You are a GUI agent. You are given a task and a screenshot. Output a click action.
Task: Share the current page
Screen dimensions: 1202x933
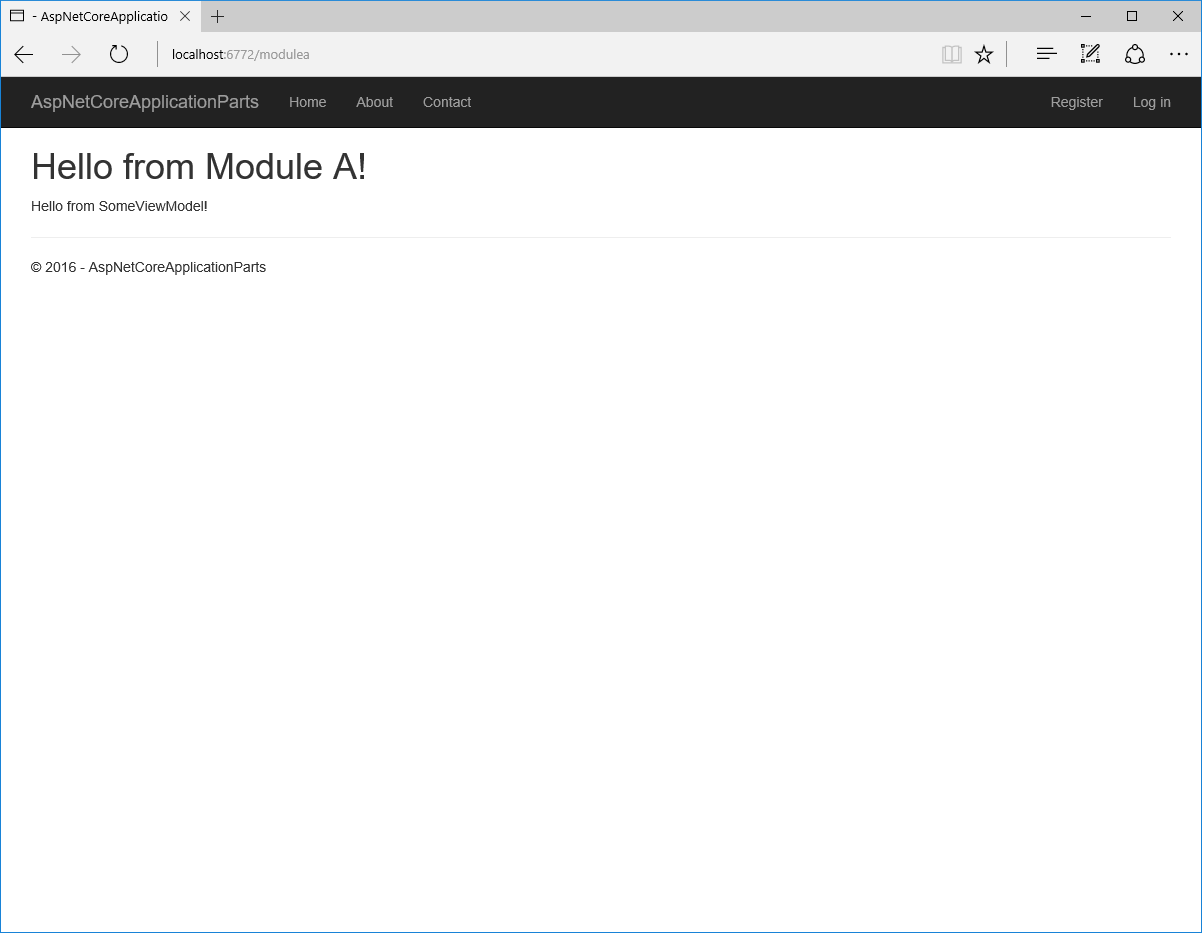click(1135, 54)
